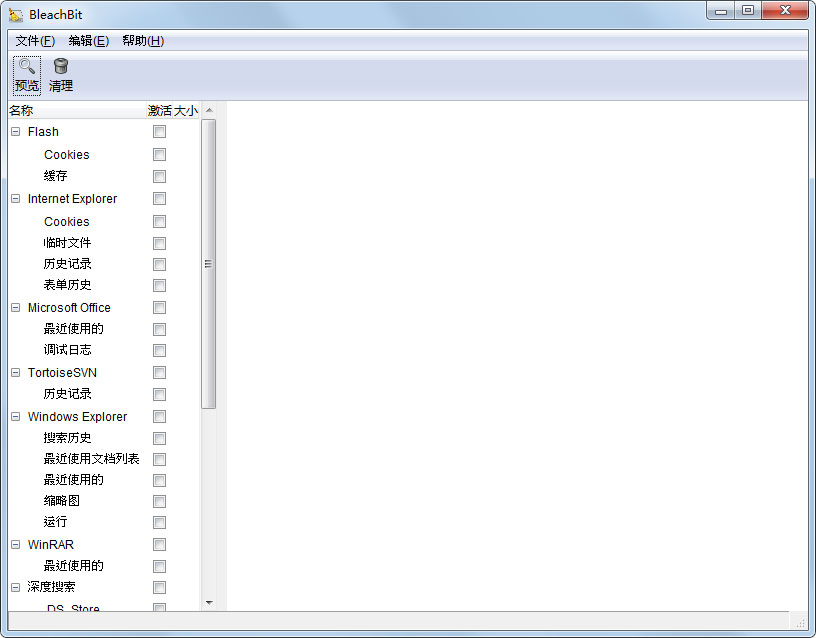Collapse the WinRAR tree group
Screen dimensions: 816x638
(16, 545)
